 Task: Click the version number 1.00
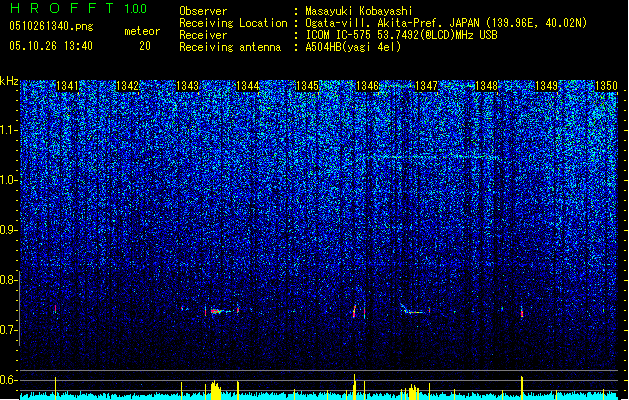[x=136, y=9]
